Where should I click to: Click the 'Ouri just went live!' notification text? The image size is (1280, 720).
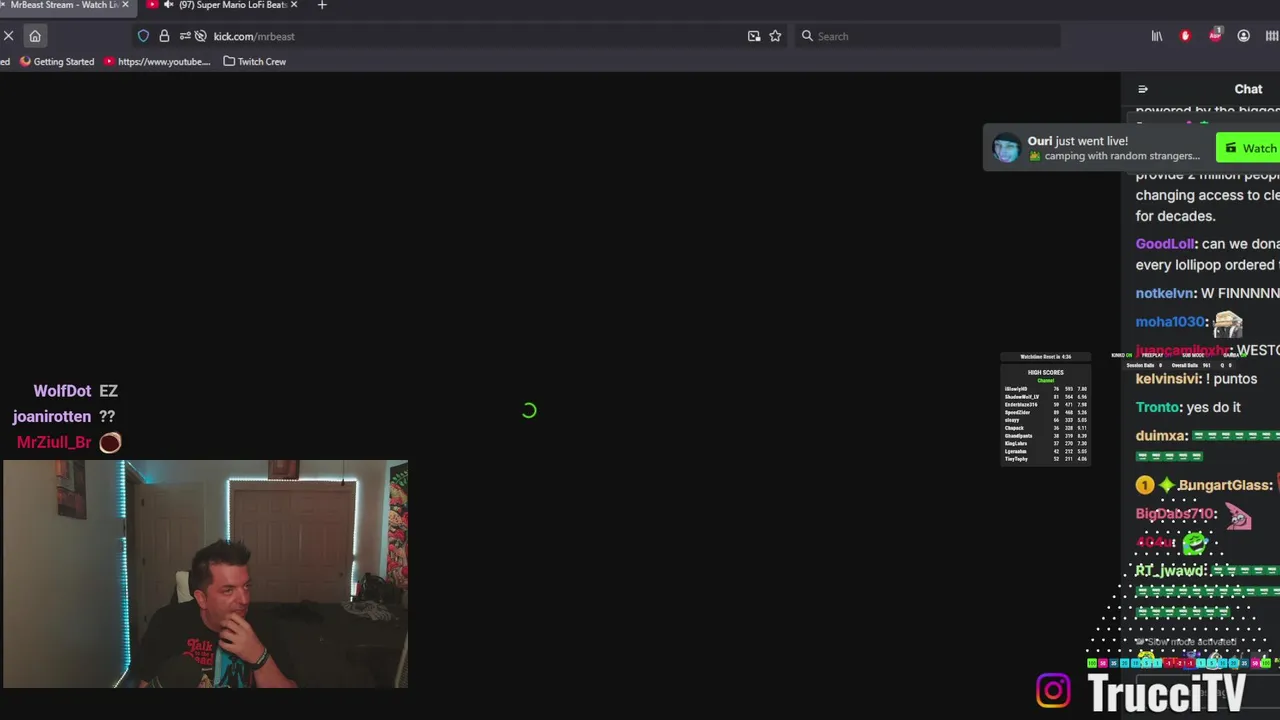click(x=1078, y=141)
